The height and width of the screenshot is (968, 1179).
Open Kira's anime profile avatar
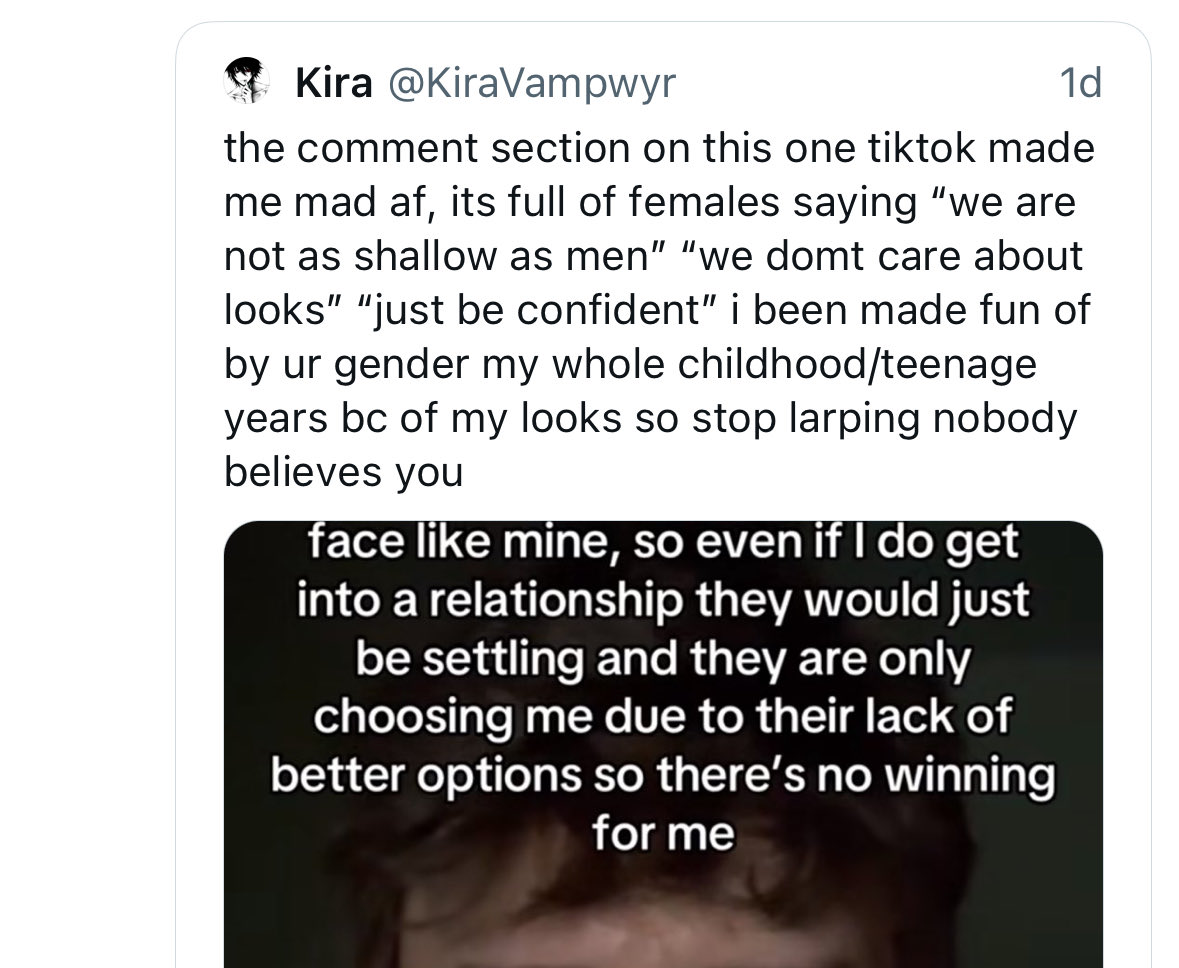point(247,80)
